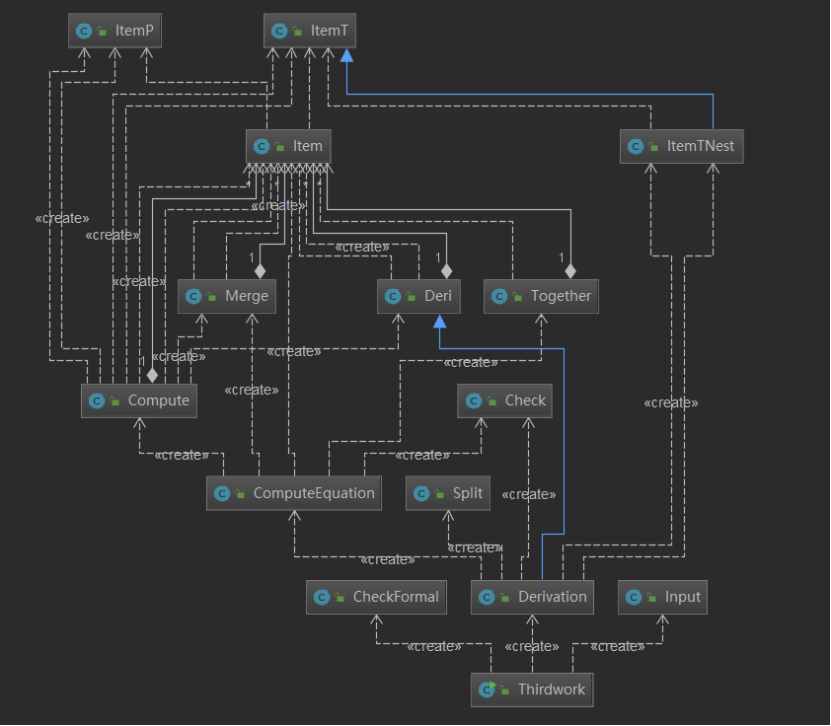Click the runnable class icon on Thirdwork
The width and height of the screenshot is (831, 726).
tap(487, 689)
